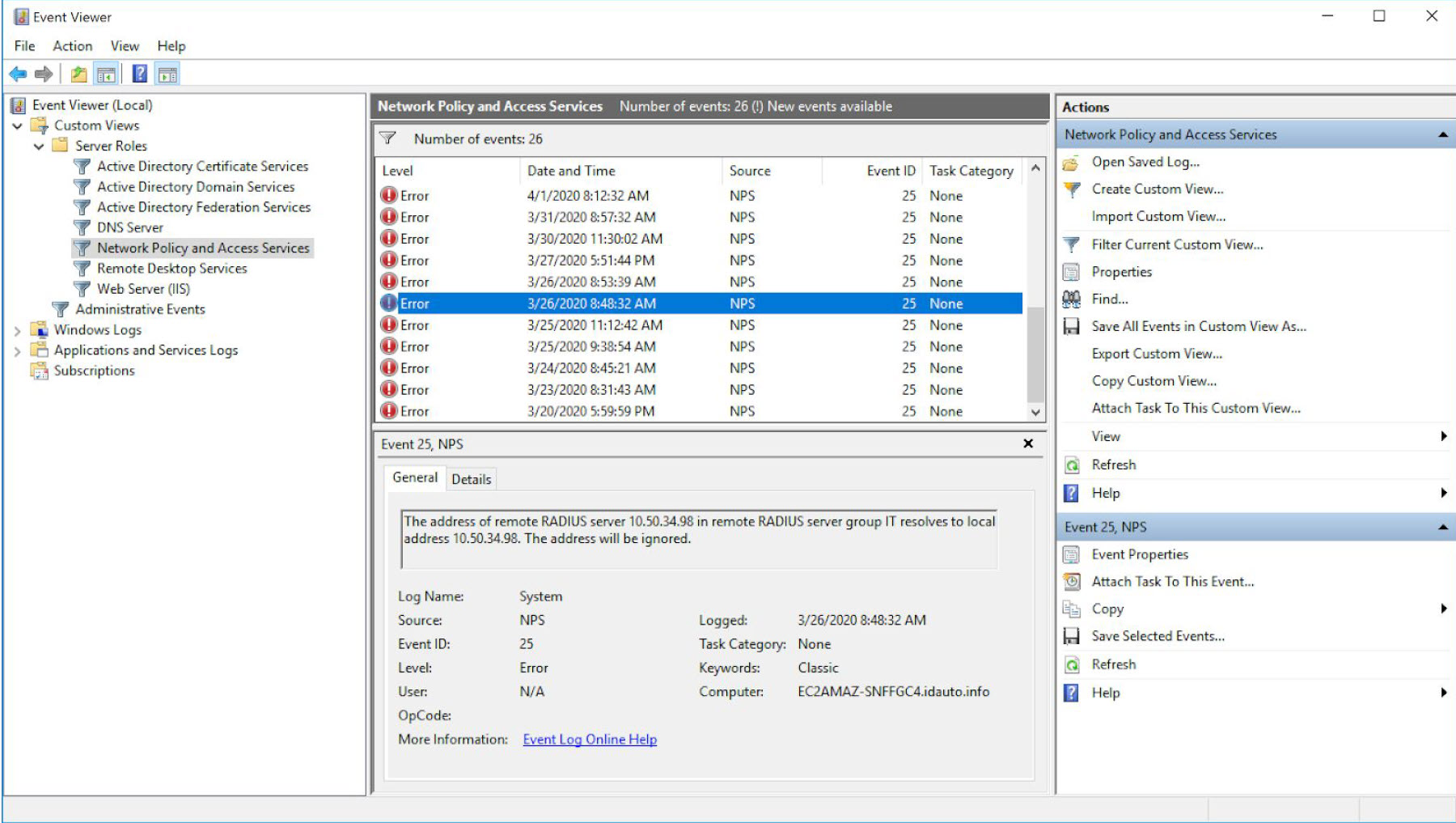
Task: Click the Event Viewer (Local) root icon
Action: click(x=18, y=105)
